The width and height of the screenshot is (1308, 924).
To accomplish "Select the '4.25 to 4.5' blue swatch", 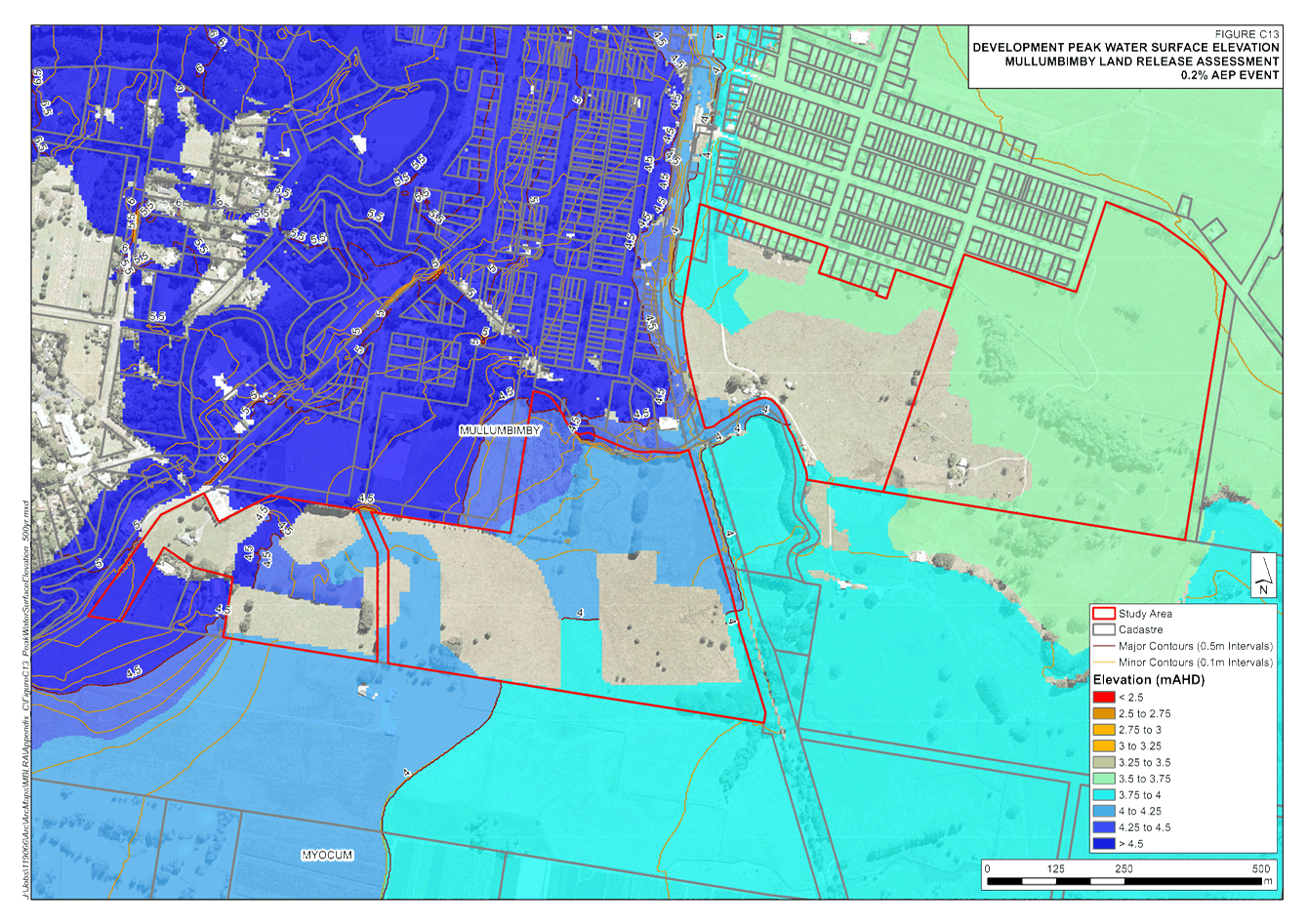I will coord(1103,827).
